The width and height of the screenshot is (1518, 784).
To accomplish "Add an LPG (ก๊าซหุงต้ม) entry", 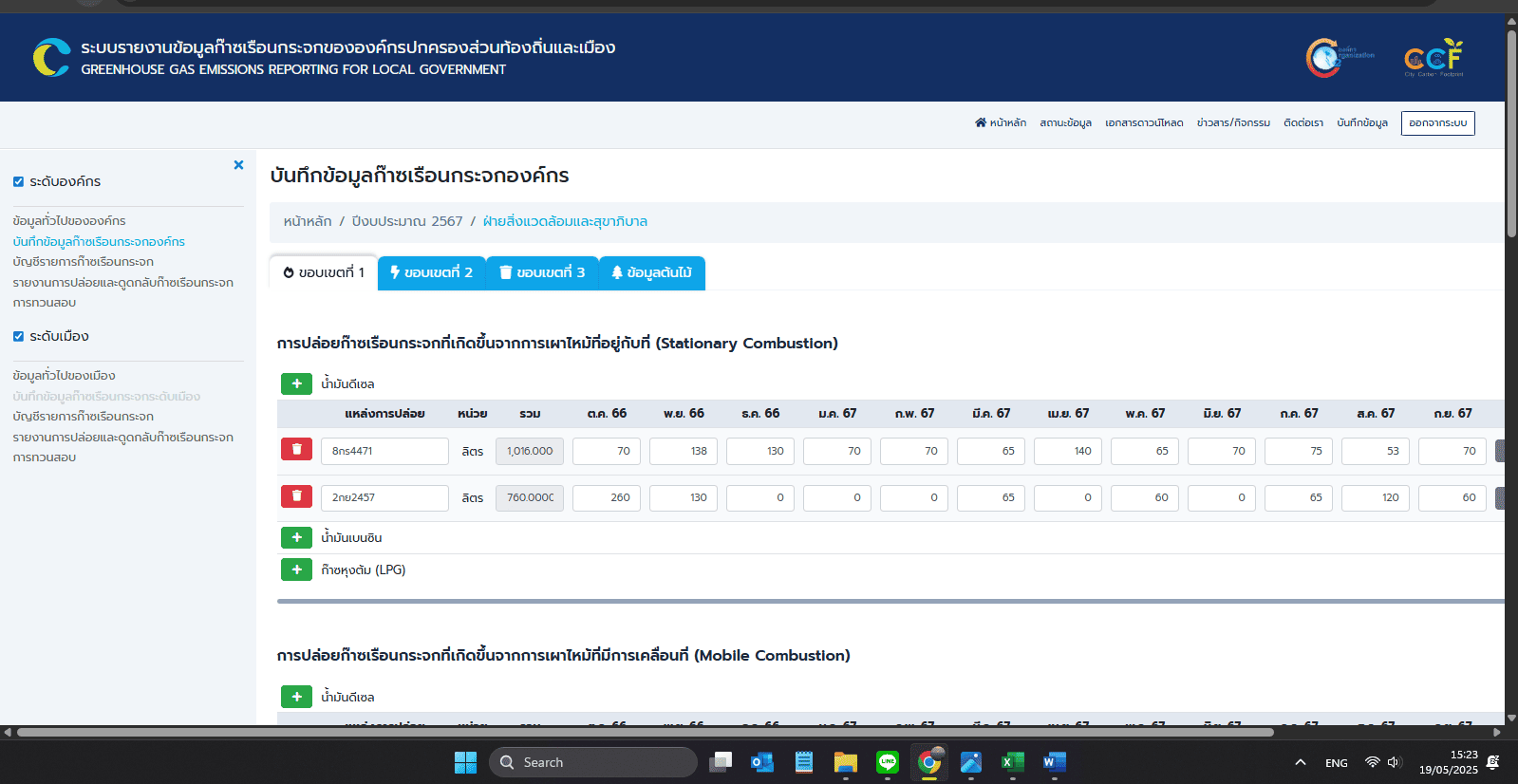I will coord(296,570).
